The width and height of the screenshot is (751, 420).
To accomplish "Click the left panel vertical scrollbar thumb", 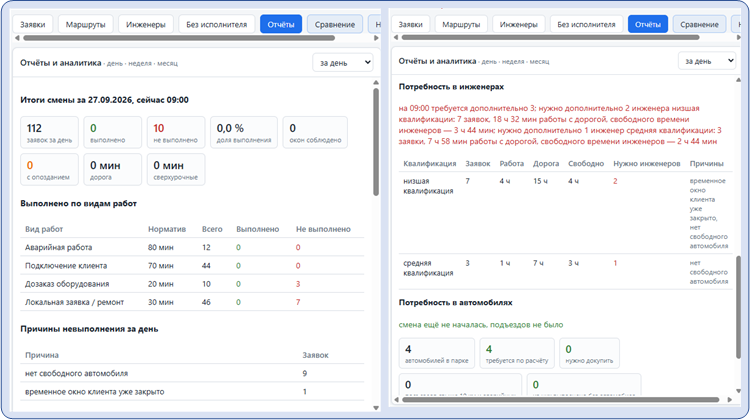I will click(x=376, y=142).
